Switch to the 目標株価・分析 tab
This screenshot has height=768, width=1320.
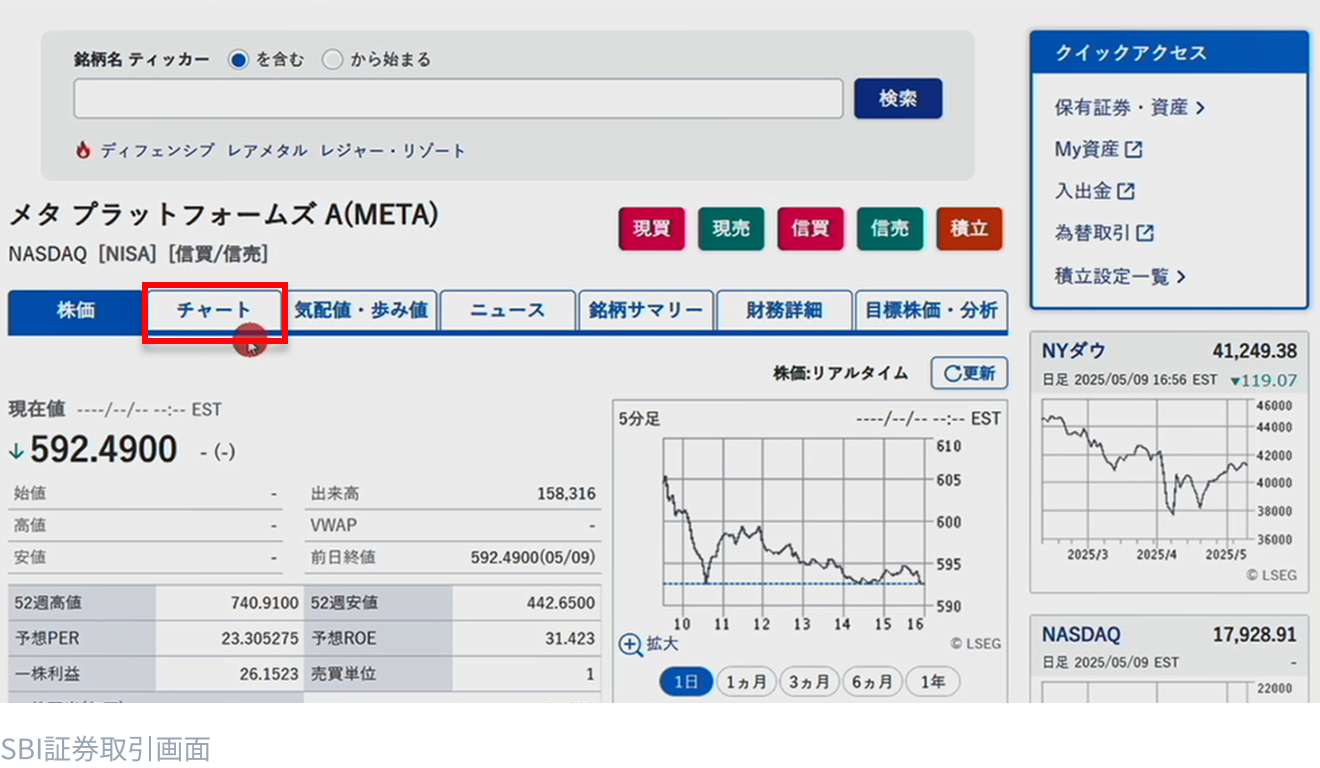click(931, 310)
